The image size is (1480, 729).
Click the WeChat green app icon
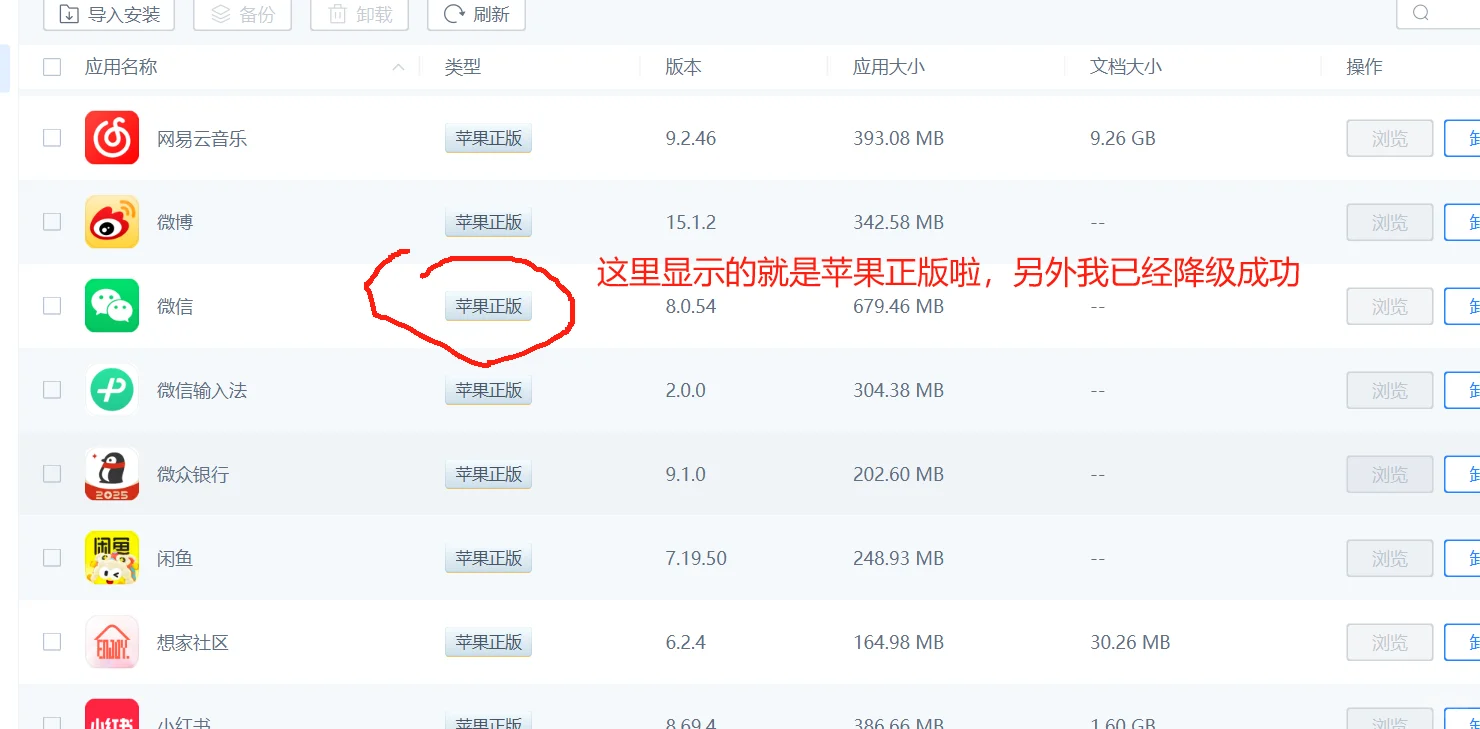click(x=111, y=305)
